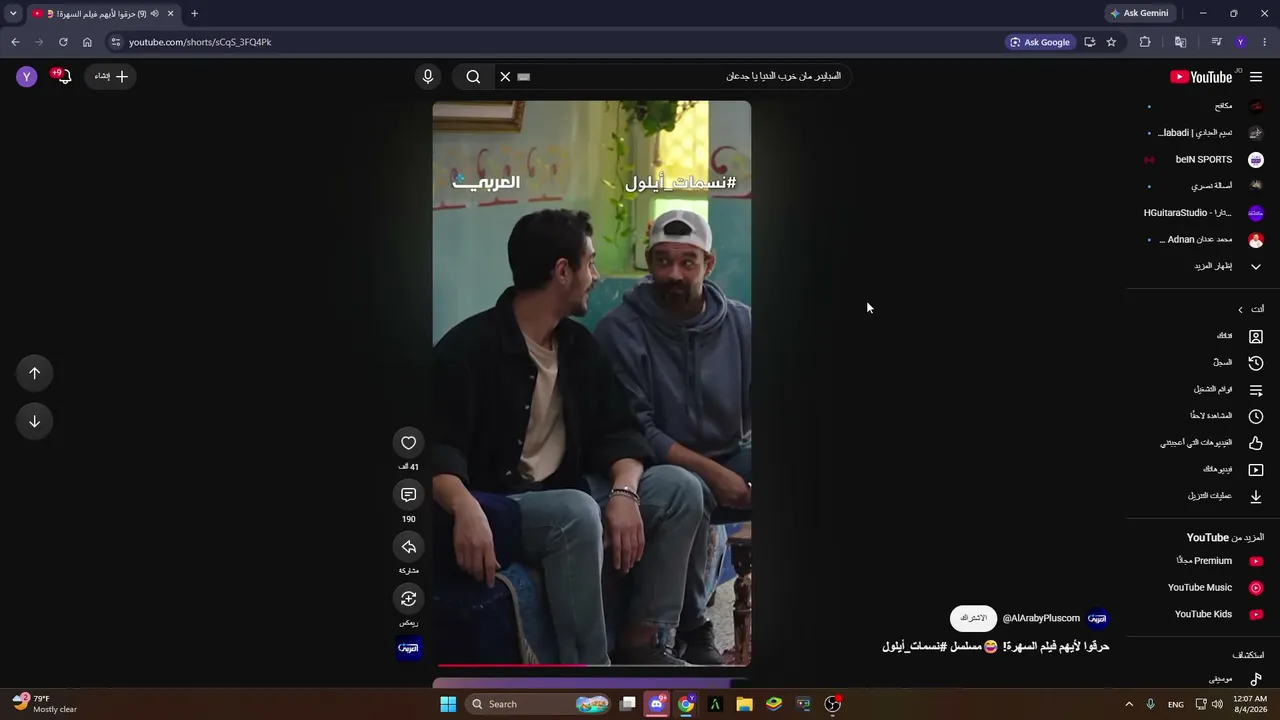Share this short using the arrow icon
Image resolution: width=1280 pixels, height=720 pixels.
(x=408, y=547)
